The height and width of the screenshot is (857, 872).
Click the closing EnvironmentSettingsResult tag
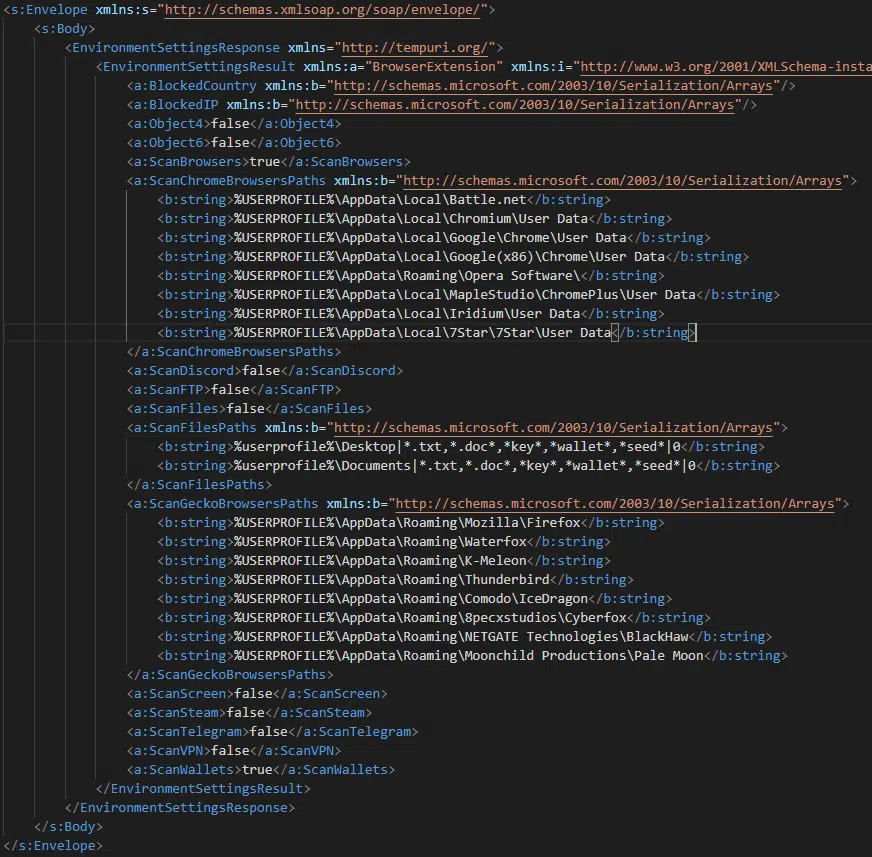203,789
